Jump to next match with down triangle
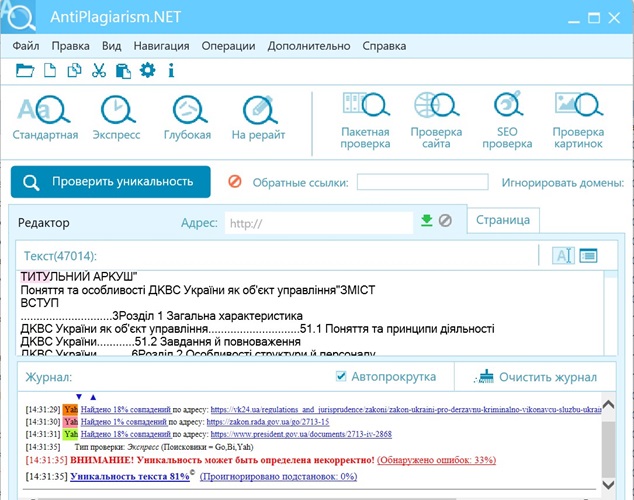 click(x=79, y=397)
